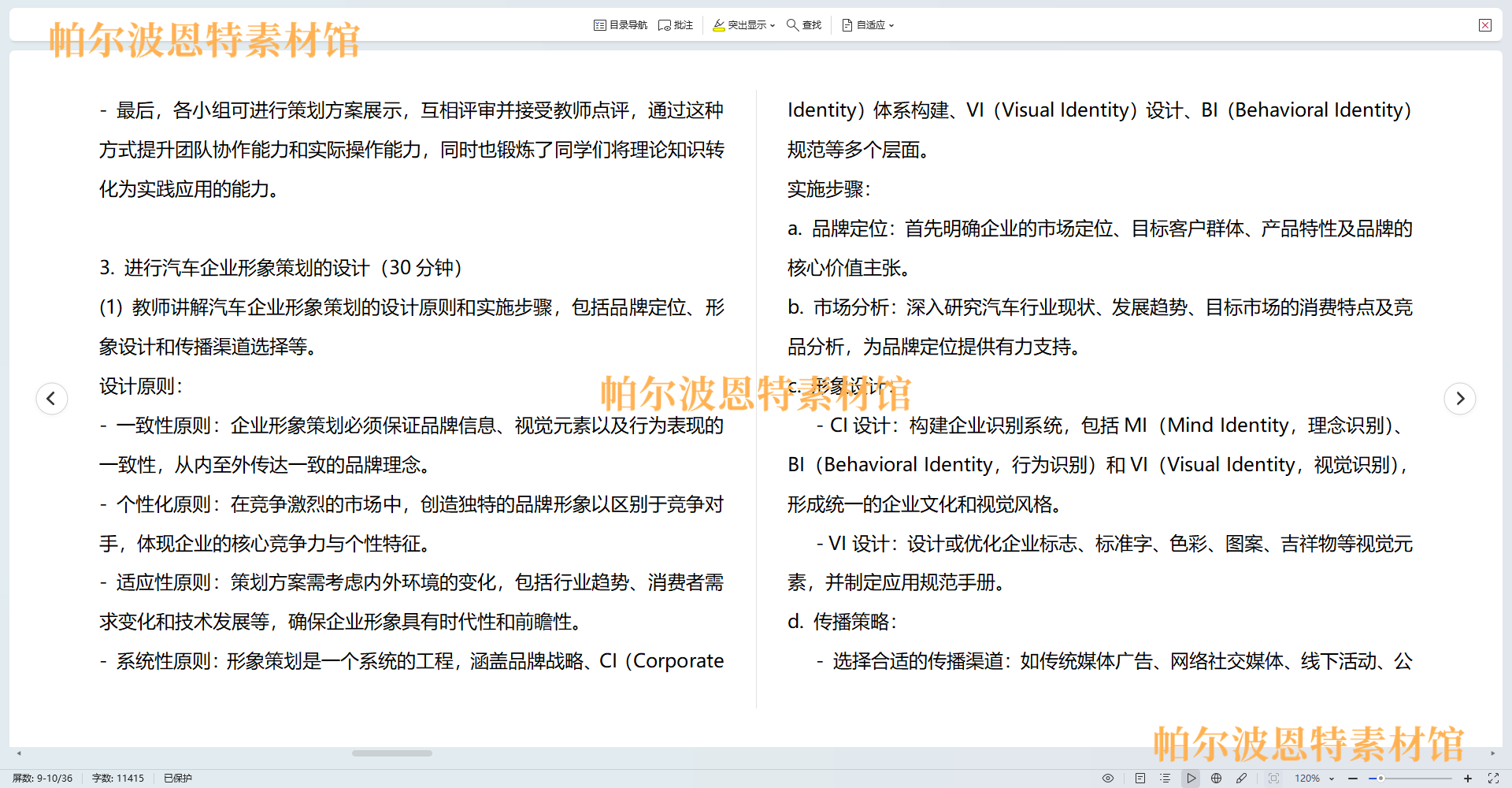The width and height of the screenshot is (1512, 788).
Task: Click the '设计原则:' line
Action: [x=141, y=386]
